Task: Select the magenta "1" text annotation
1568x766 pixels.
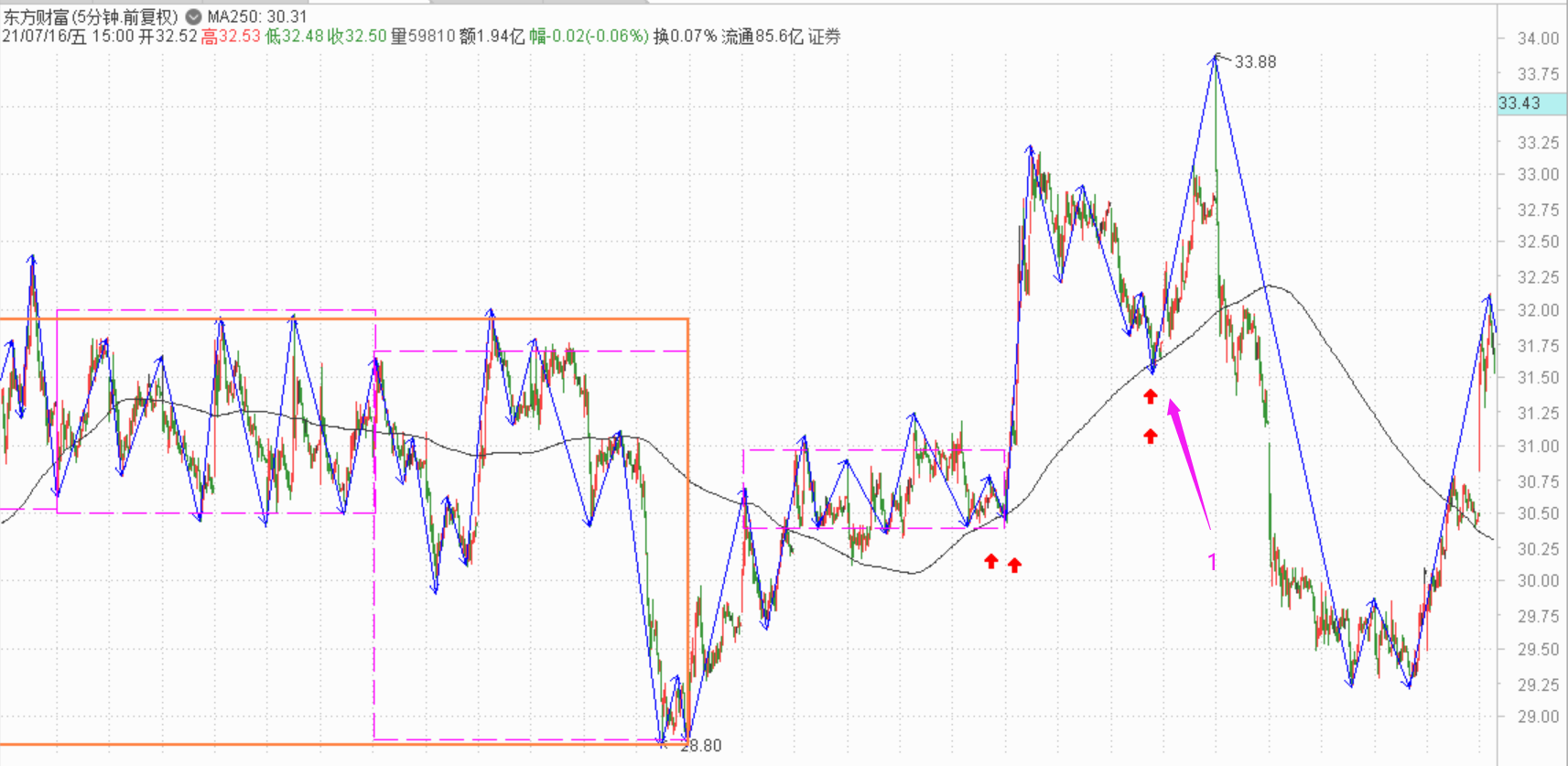Action: [x=1213, y=562]
